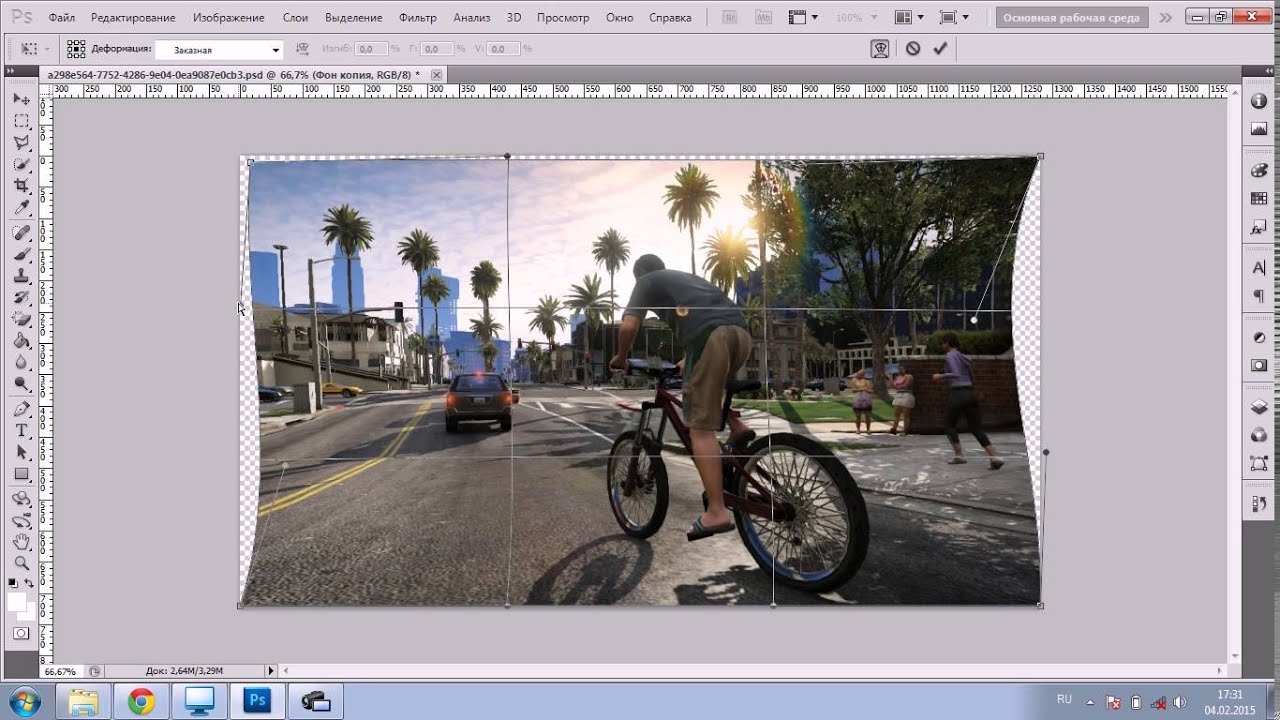Select the Blur tool

coord(21,362)
